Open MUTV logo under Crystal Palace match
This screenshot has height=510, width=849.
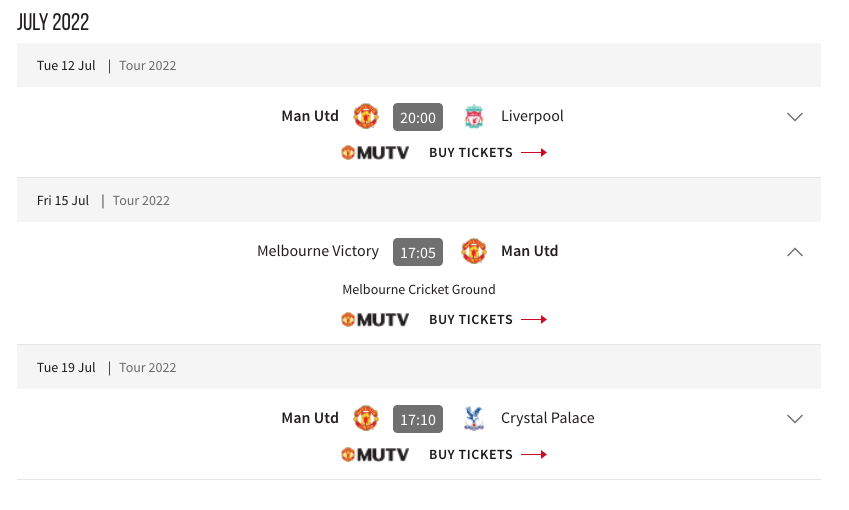[375, 454]
